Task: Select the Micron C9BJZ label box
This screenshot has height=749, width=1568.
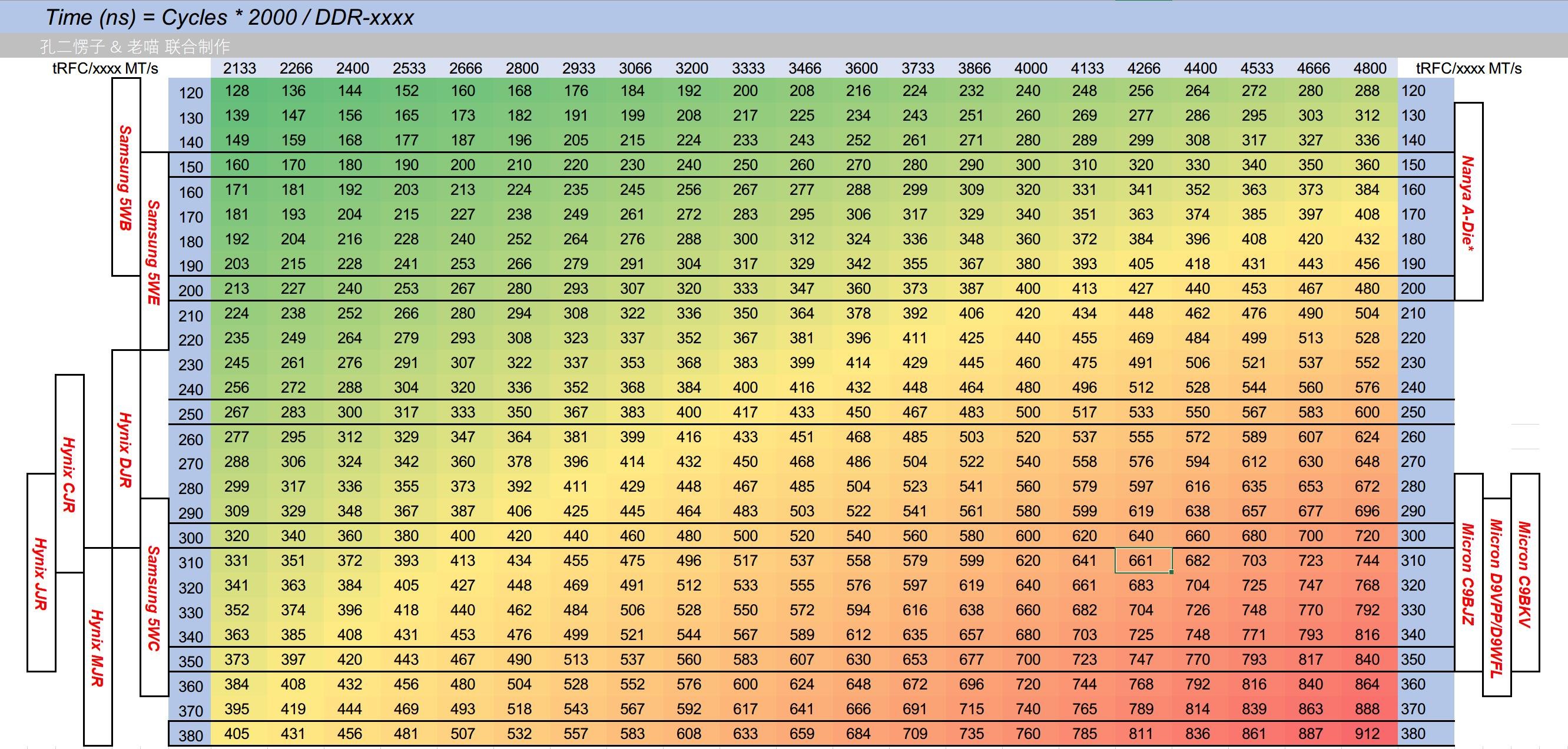Action: pyautogui.click(x=1468, y=572)
